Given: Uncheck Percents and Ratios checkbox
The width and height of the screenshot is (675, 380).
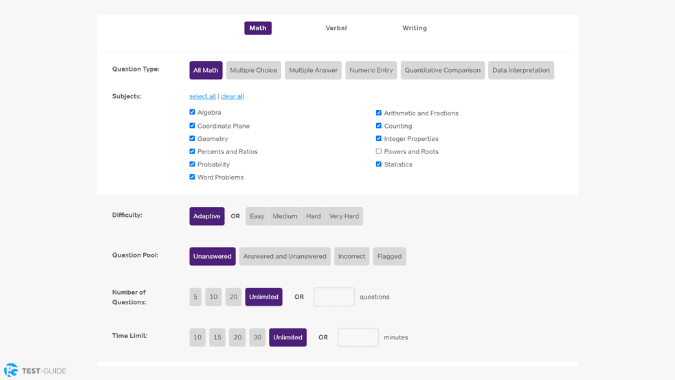Looking at the screenshot, I should (x=192, y=151).
